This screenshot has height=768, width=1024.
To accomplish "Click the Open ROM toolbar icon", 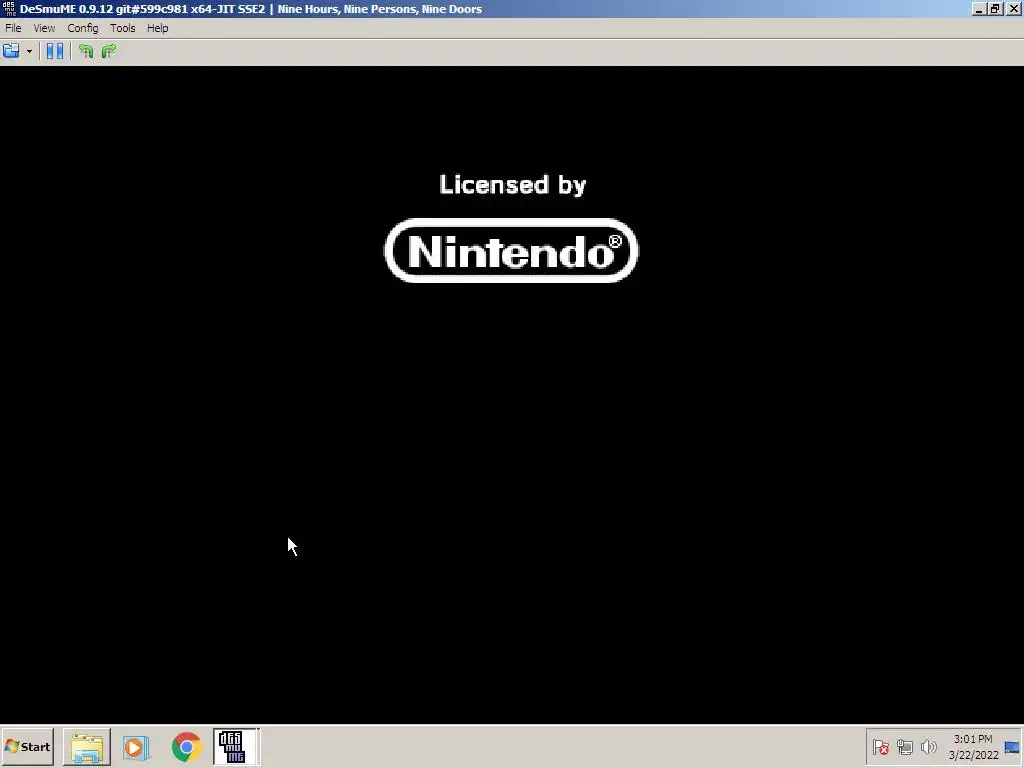I will pos(12,51).
